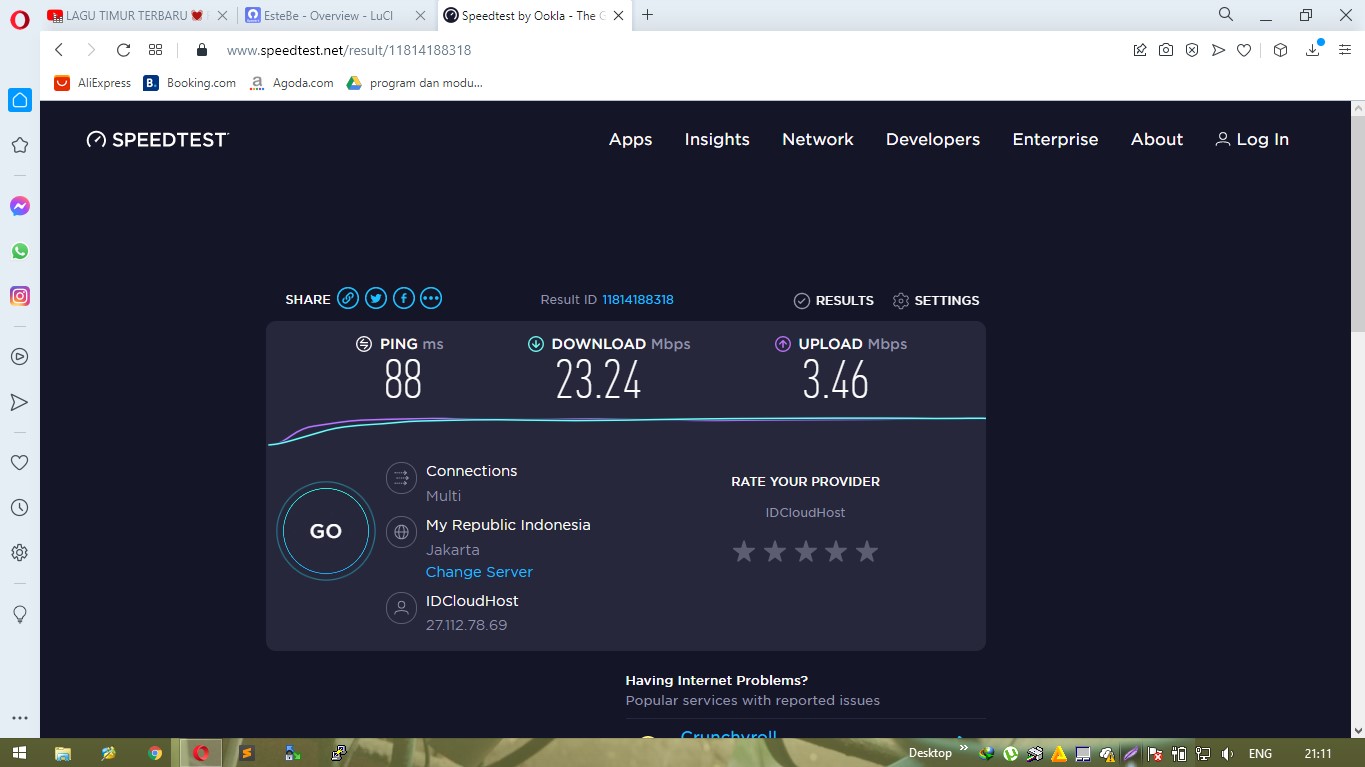Click the SPEEDTEST logo

pos(157,140)
